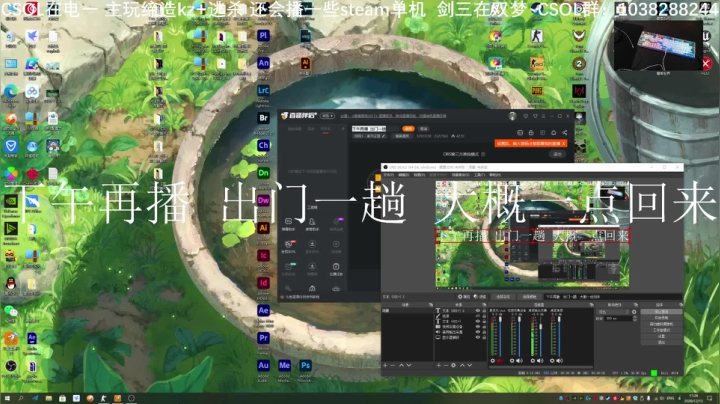Open OBS 文件(F) menu

point(388,175)
